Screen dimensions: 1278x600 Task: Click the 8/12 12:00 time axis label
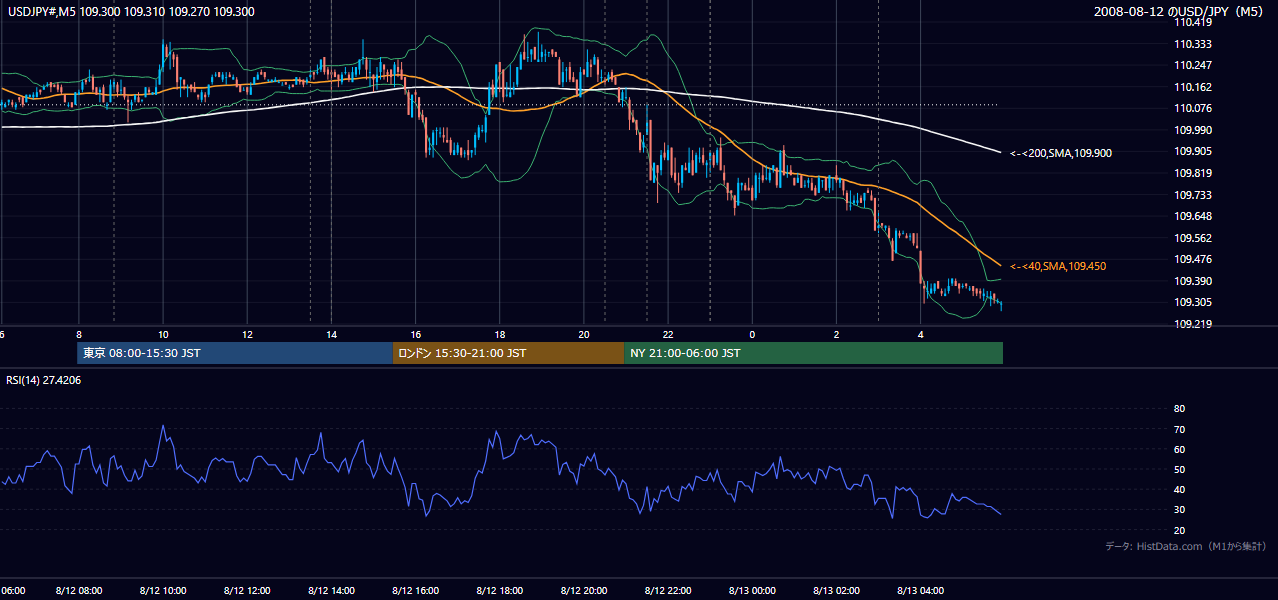coord(247,591)
